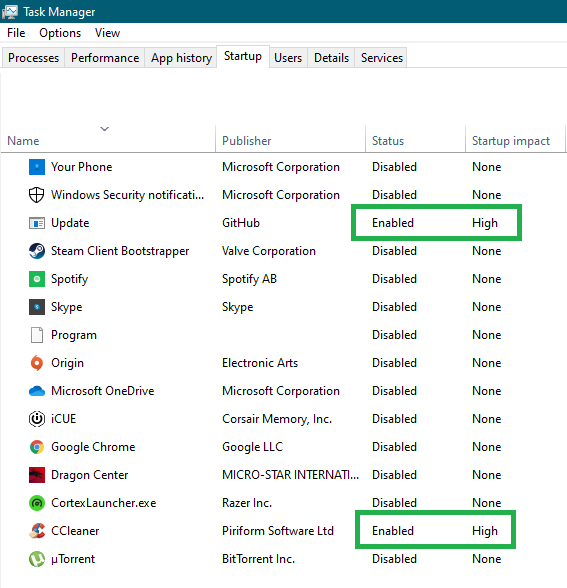Sort by Name using the chevron arrow
Image resolution: width=567 pixels, height=588 pixels.
105,129
